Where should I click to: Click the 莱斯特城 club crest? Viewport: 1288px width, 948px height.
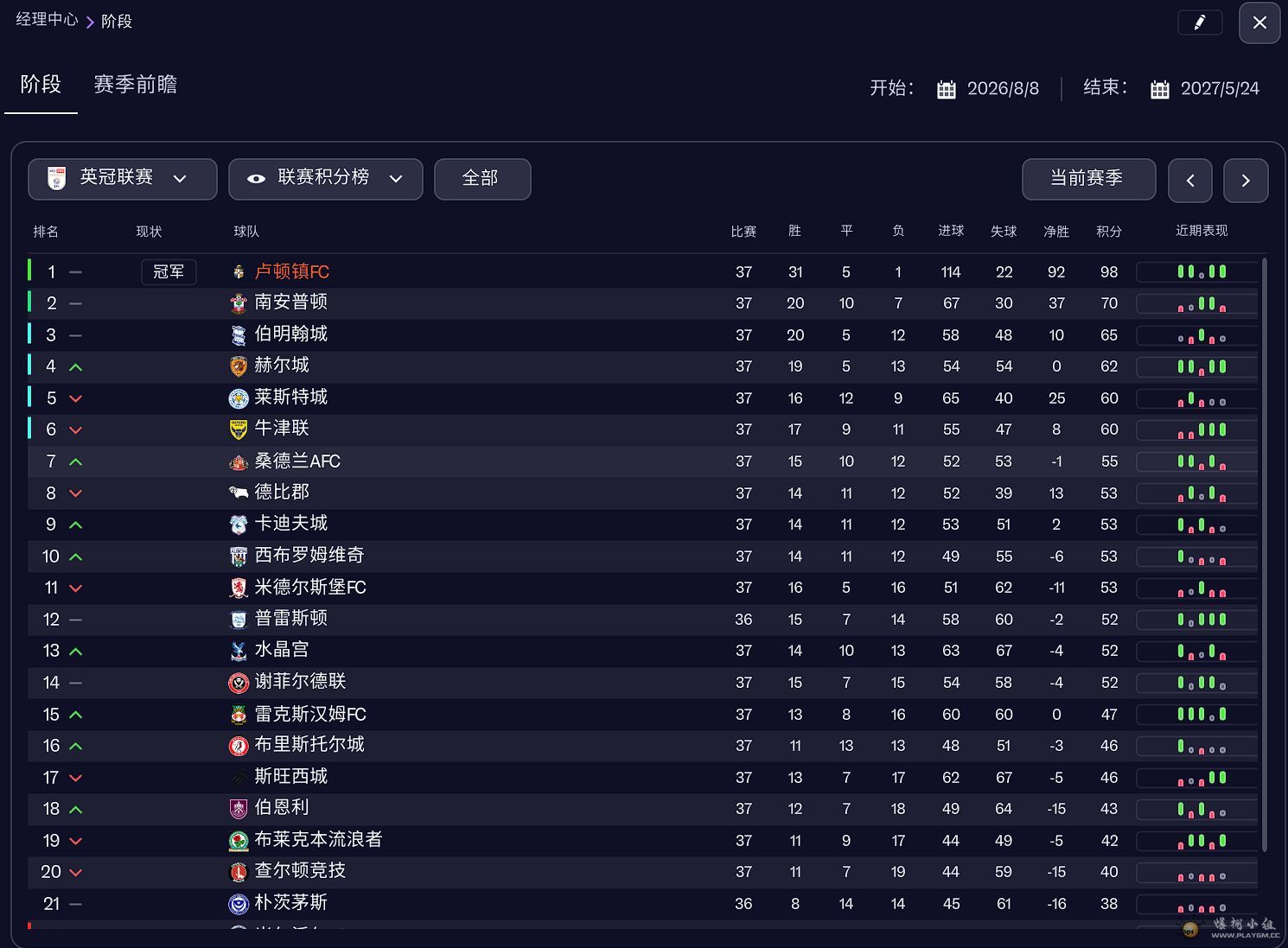tap(239, 398)
